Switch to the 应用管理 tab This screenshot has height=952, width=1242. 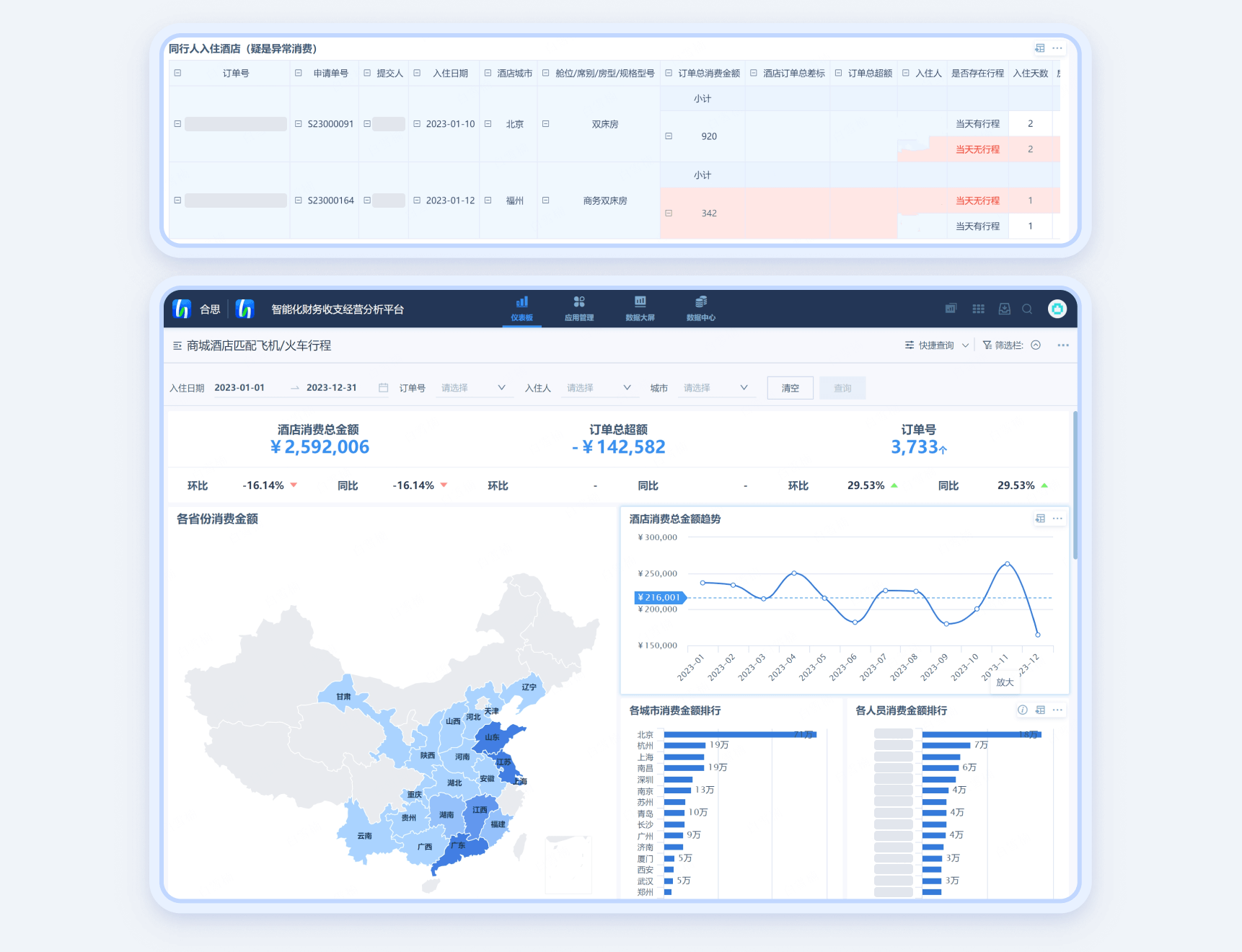tap(579, 308)
